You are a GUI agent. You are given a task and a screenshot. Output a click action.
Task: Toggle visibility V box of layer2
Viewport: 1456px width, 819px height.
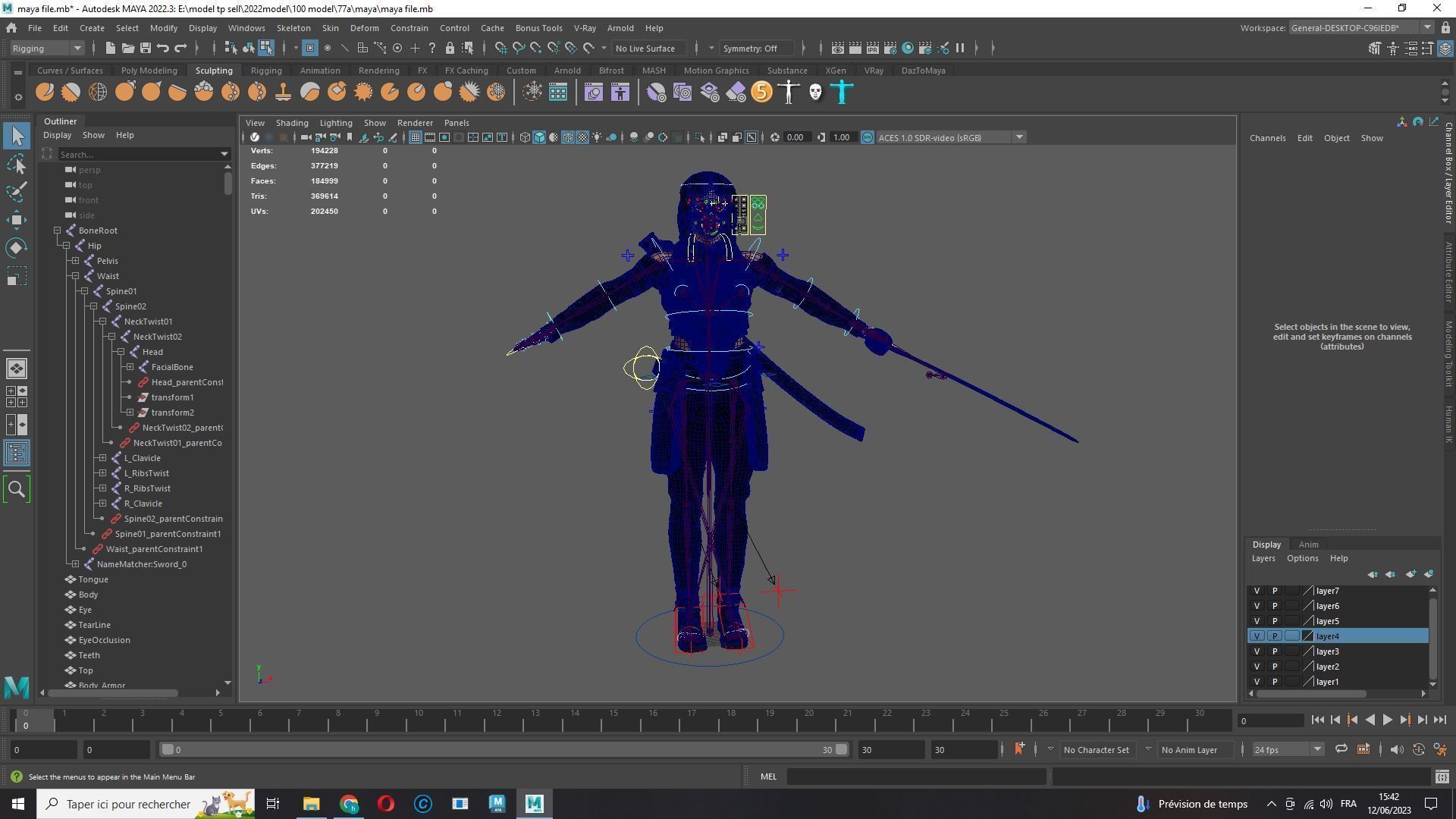pos(1257,667)
